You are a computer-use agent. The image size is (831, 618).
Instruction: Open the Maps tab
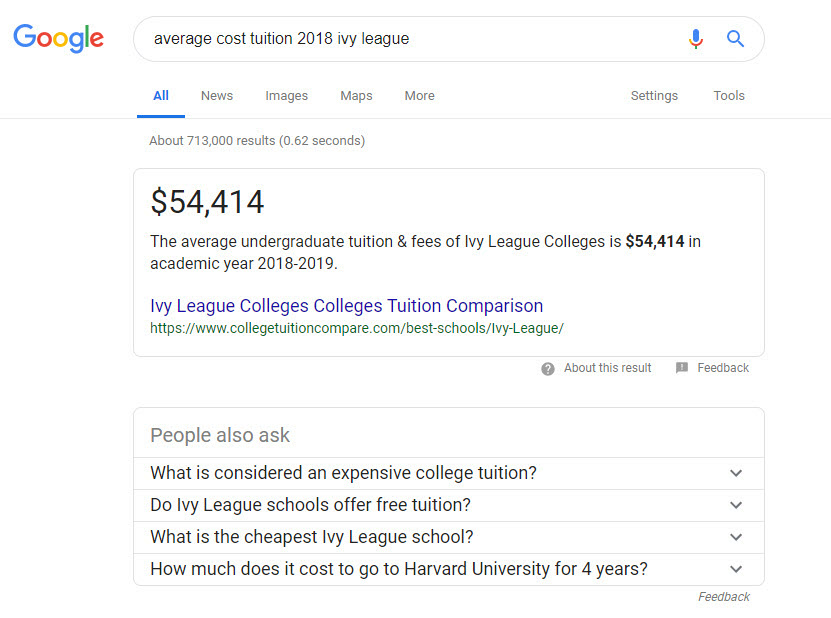pyautogui.click(x=356, y=96)
